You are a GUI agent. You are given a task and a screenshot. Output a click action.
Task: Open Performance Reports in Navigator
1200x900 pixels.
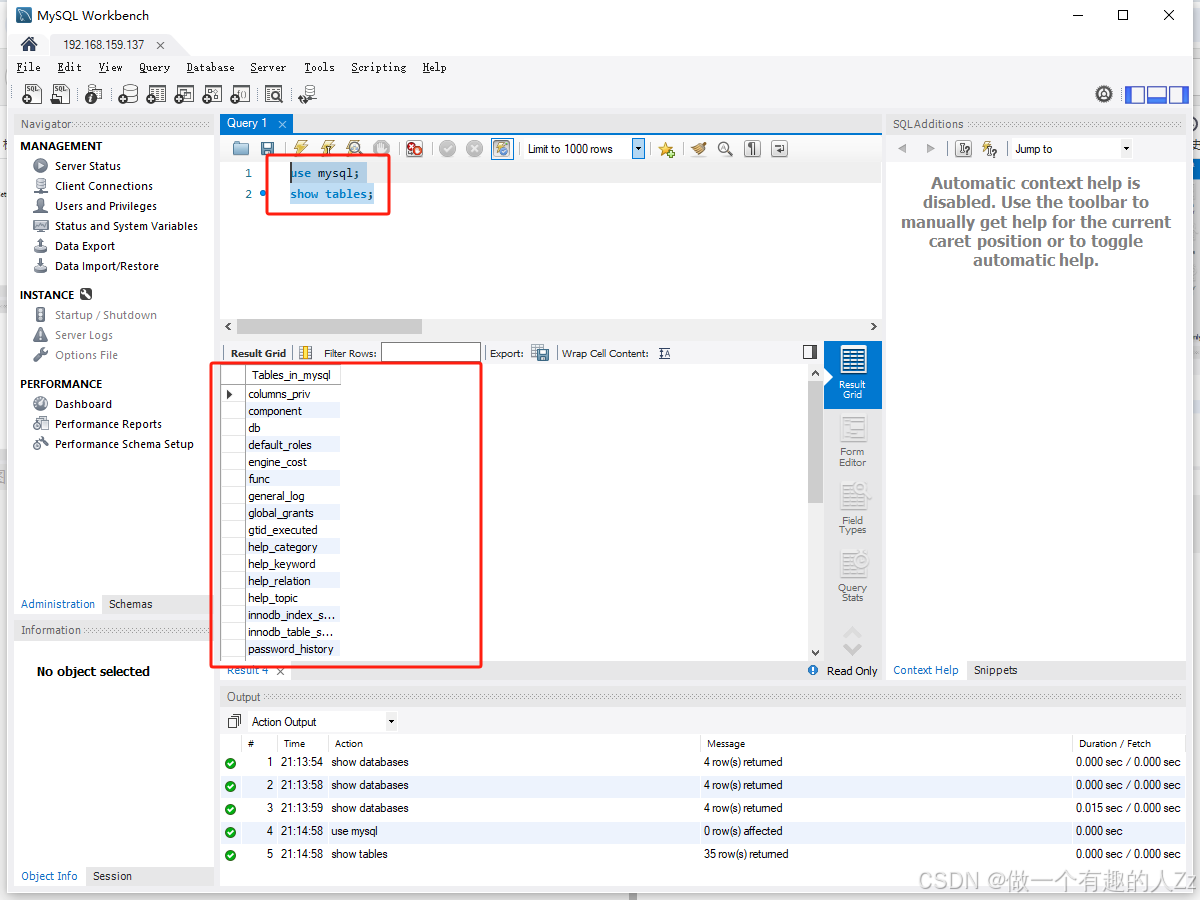click(108, 424)
